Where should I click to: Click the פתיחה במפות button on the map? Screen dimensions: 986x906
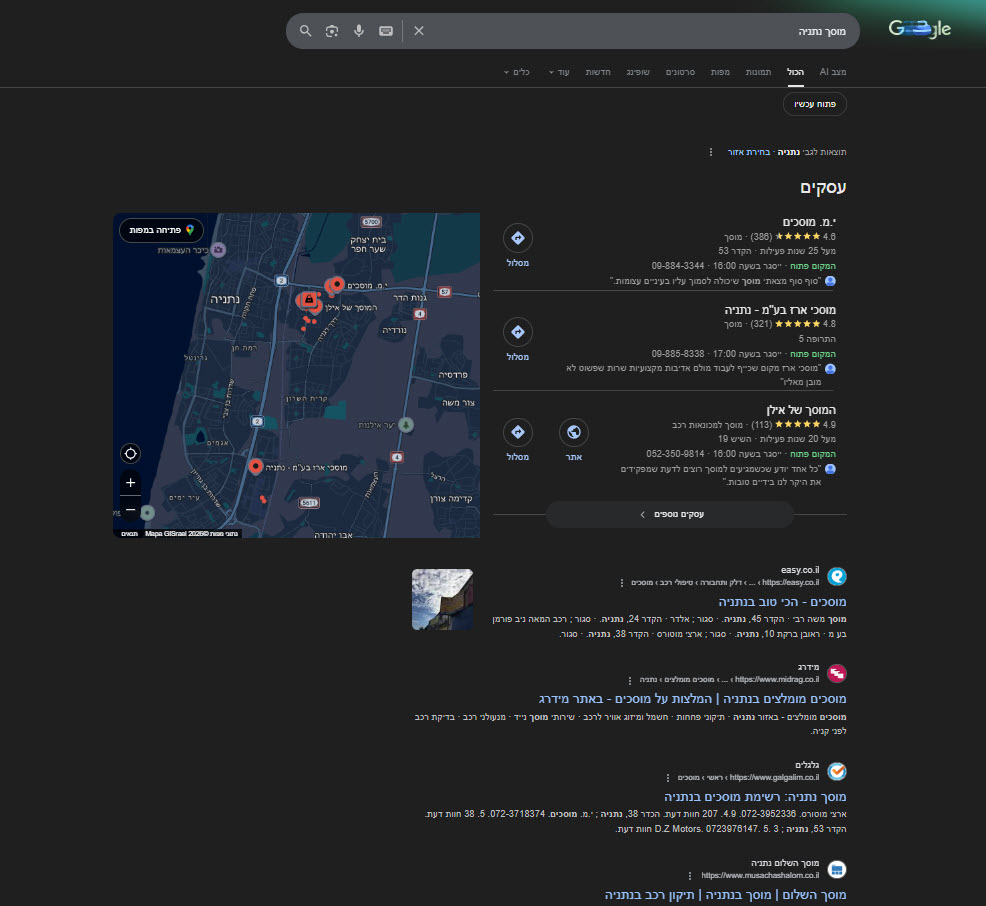pyautogui.click(x=161, y=230)
